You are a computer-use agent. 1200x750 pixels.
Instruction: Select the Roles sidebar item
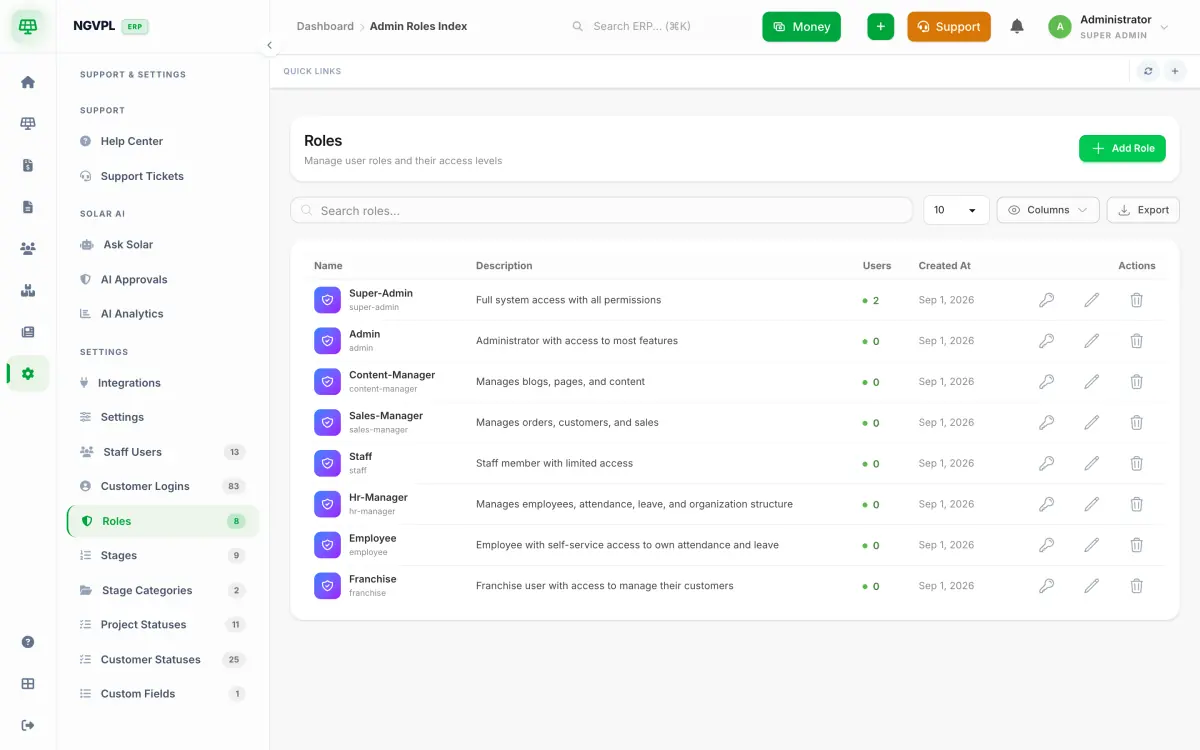point(162,521)
